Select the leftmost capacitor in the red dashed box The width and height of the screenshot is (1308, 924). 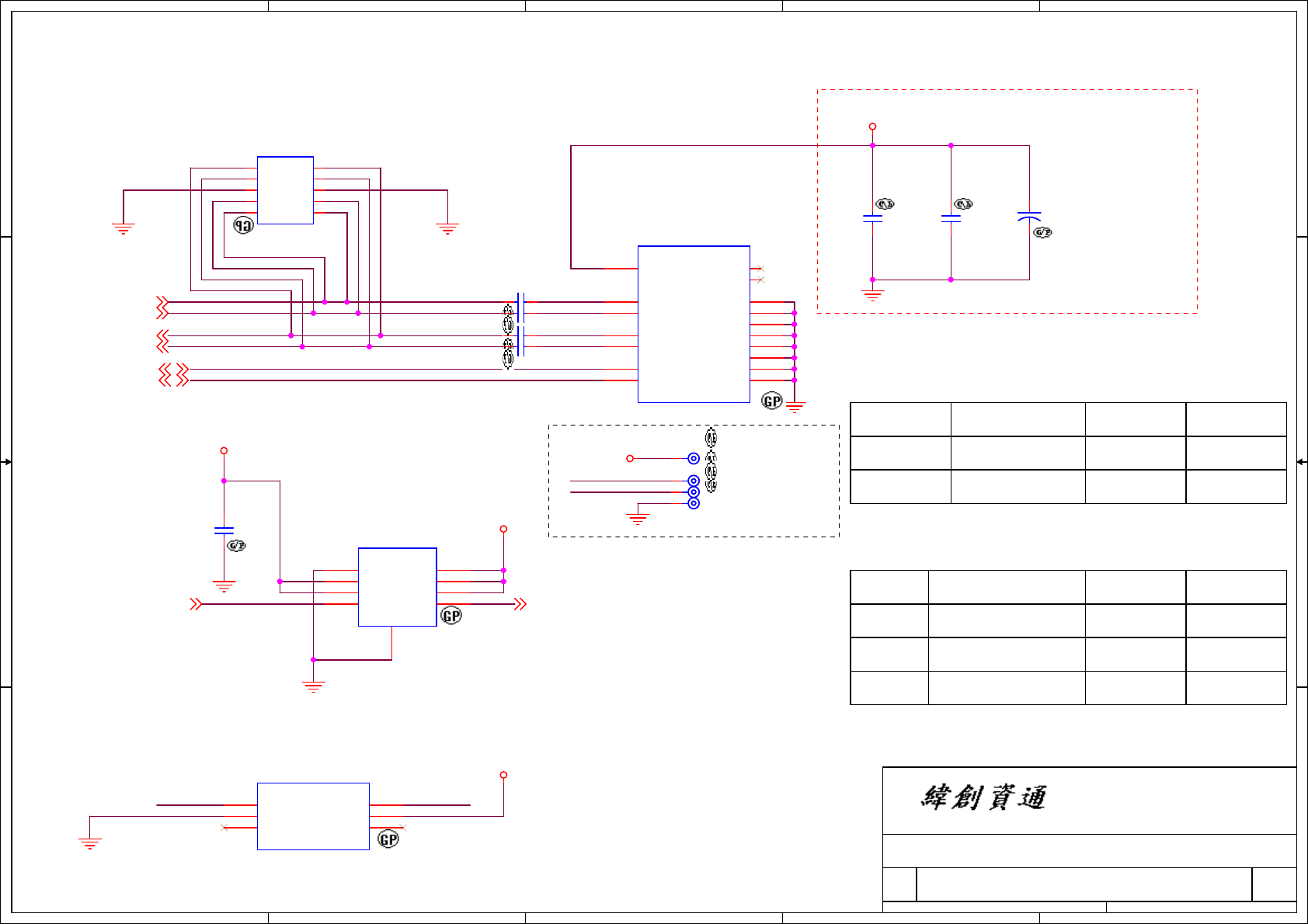click(x=872, y=218)
